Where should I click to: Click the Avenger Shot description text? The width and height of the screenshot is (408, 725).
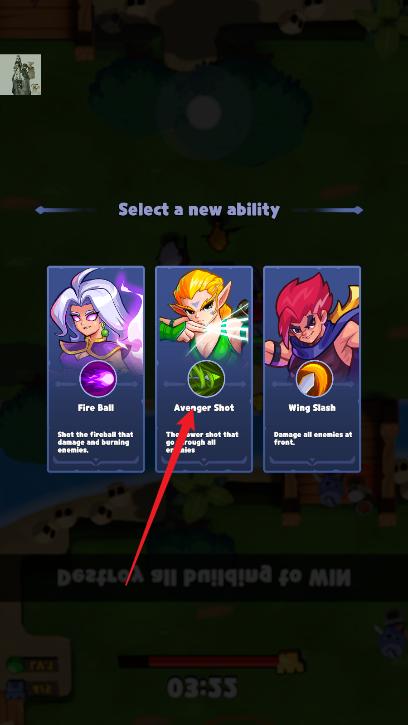[202, 442]
